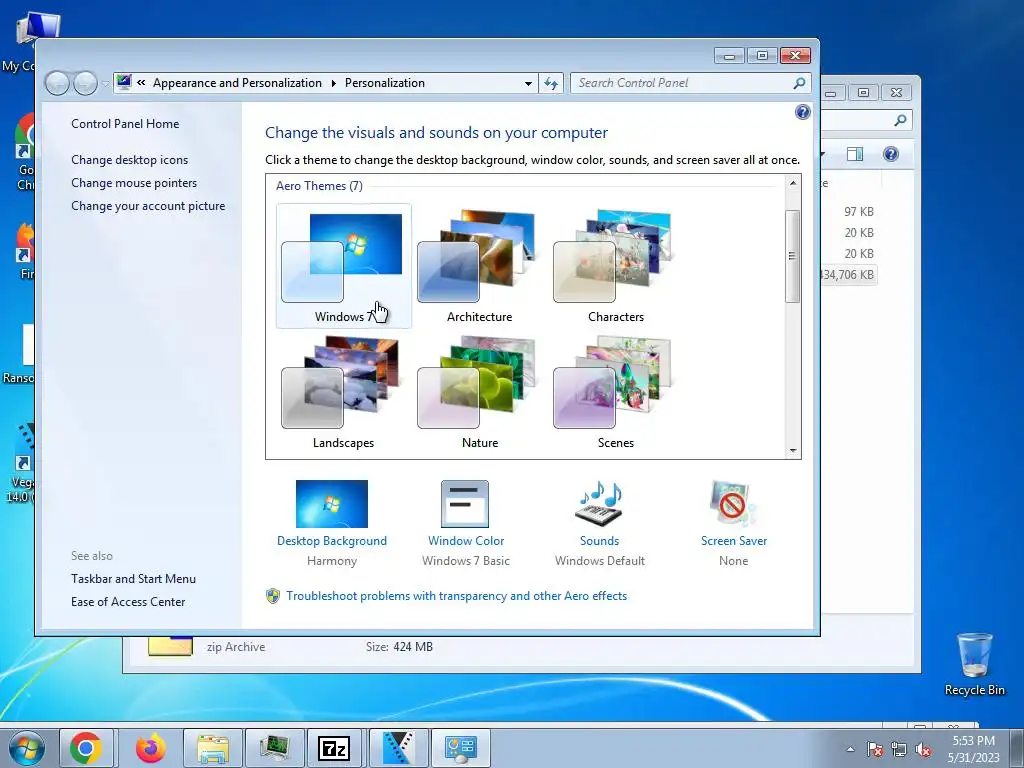This screenshot has height=768, width=1024.
Task: Expand the address bar history dropdown
Action: pos(528,84)
